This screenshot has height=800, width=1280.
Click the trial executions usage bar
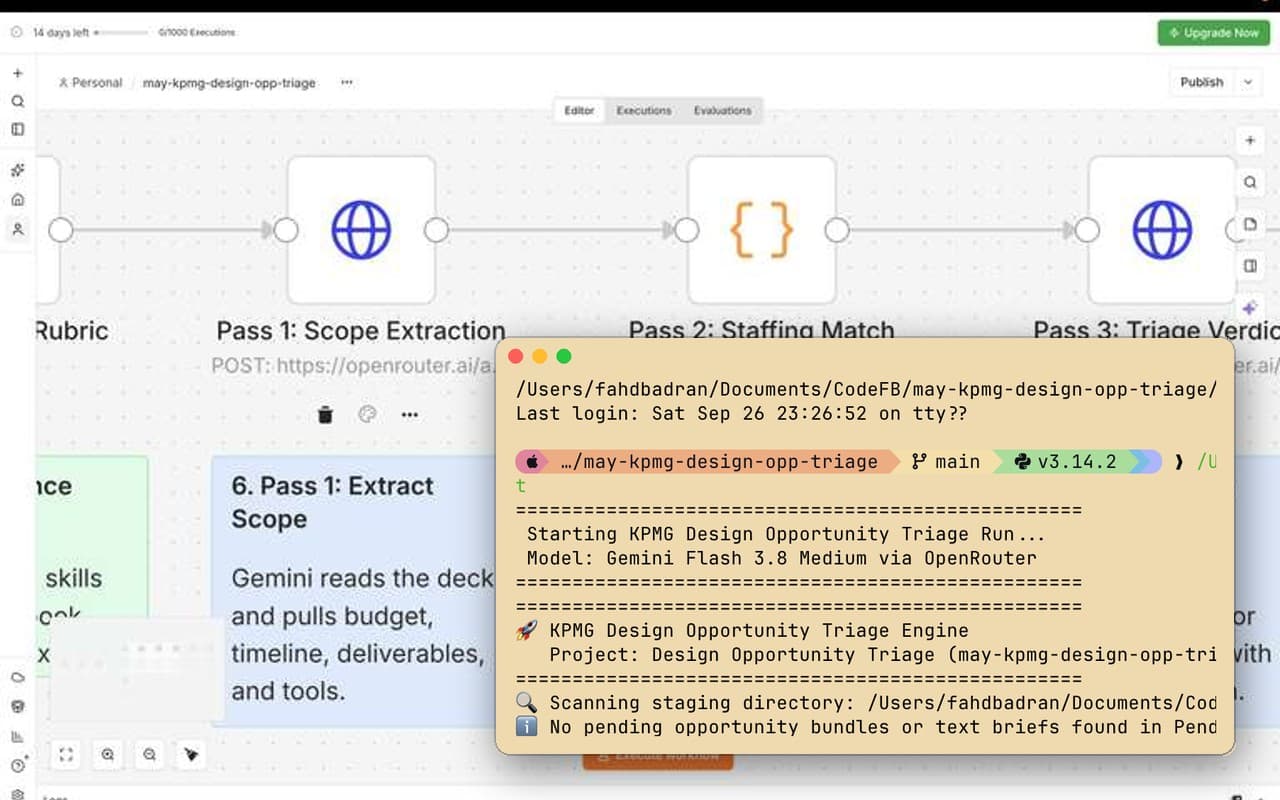pos(122,33)
